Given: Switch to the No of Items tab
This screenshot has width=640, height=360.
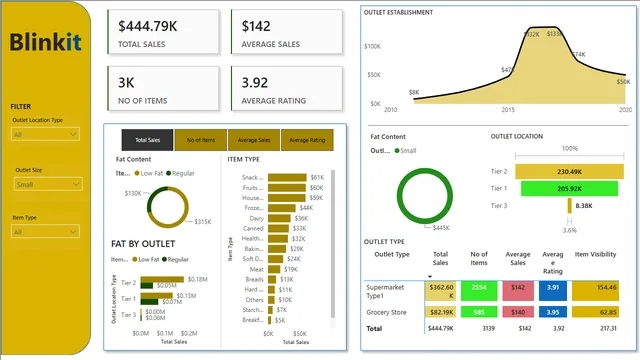Looking at the screenshot, I should pyautogui.click(x=200, y=140).
